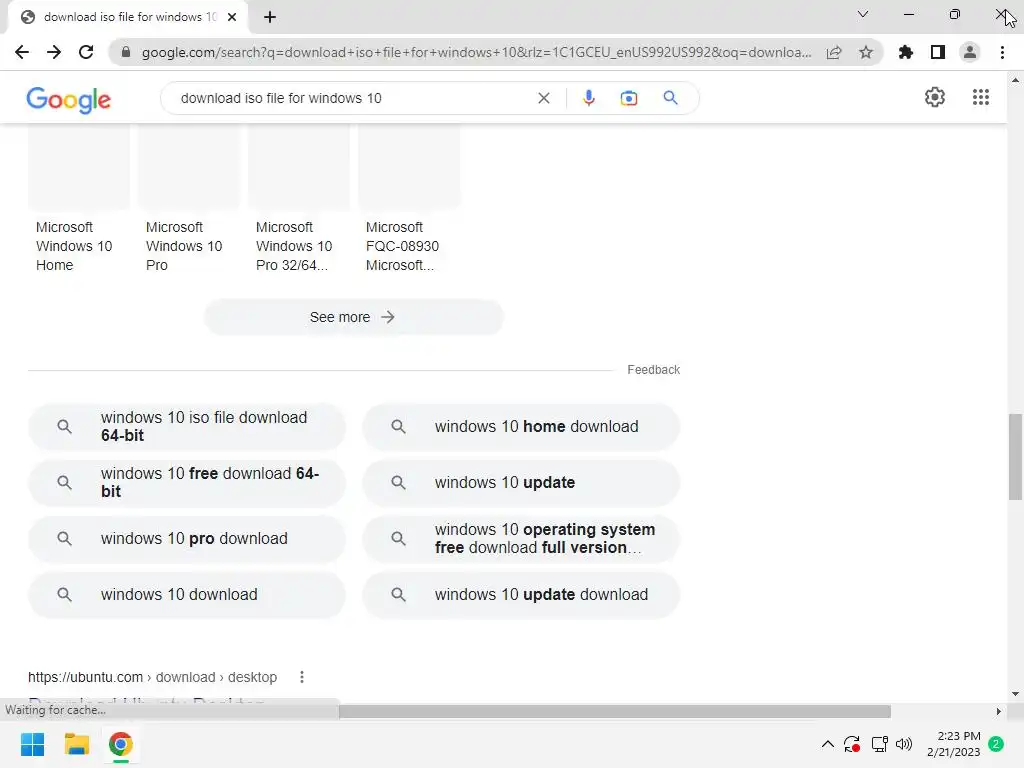Open Microsoft Windows 10 Pro 32/64 product
Image resolution: width=1024 pixels, height=768 pixels.
(x=298, y=199)
